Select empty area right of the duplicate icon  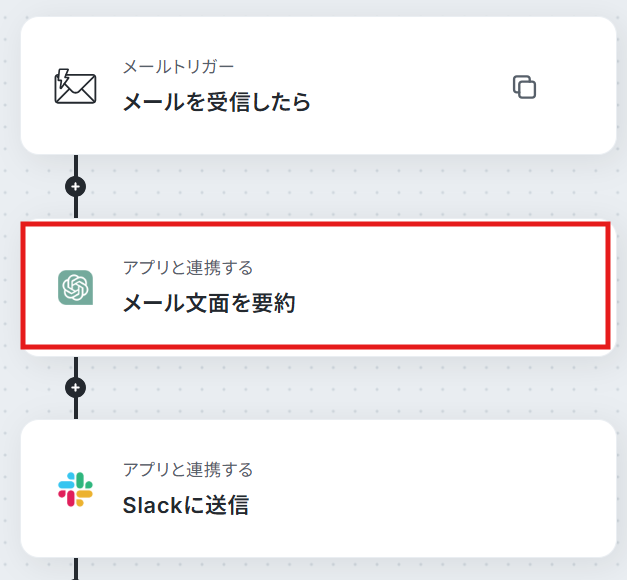click(576, 87)
